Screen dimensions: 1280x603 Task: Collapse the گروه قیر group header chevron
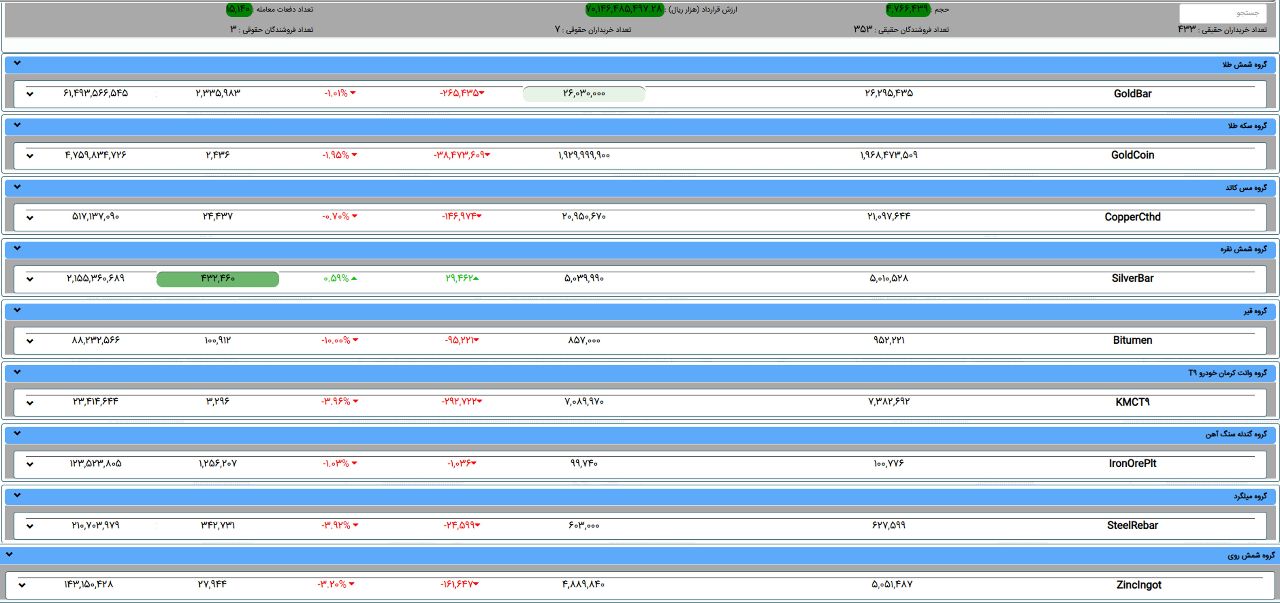click(x=17, y=311)
